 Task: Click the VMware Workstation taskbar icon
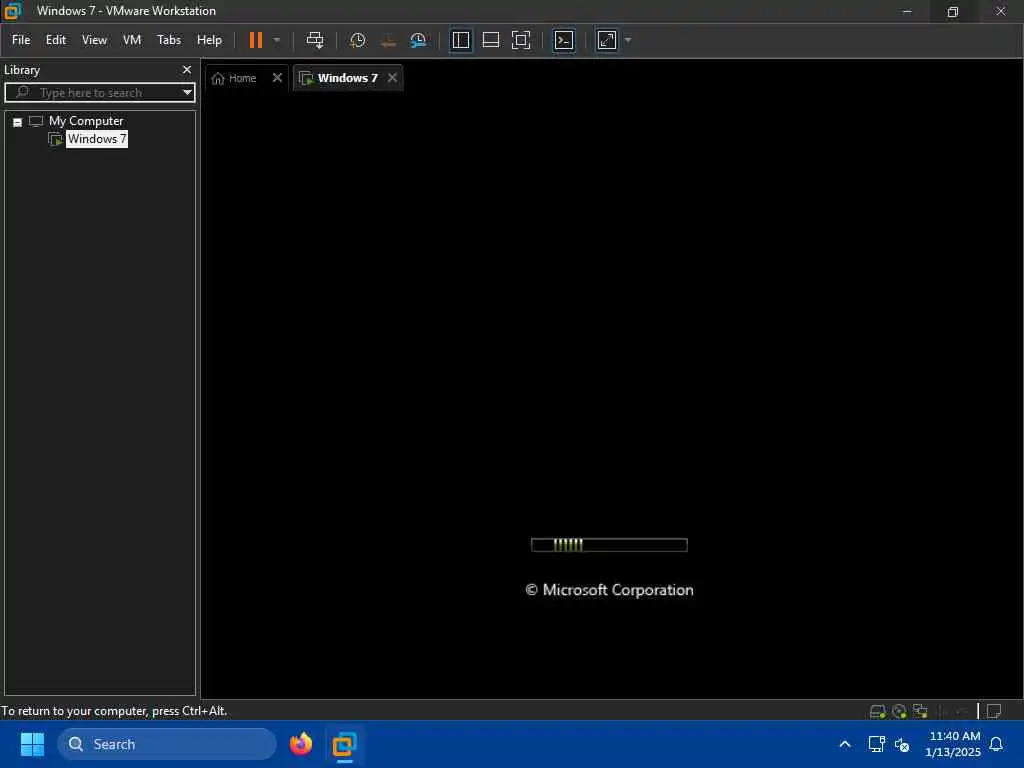pyautogui.click(x=344, y=744)
